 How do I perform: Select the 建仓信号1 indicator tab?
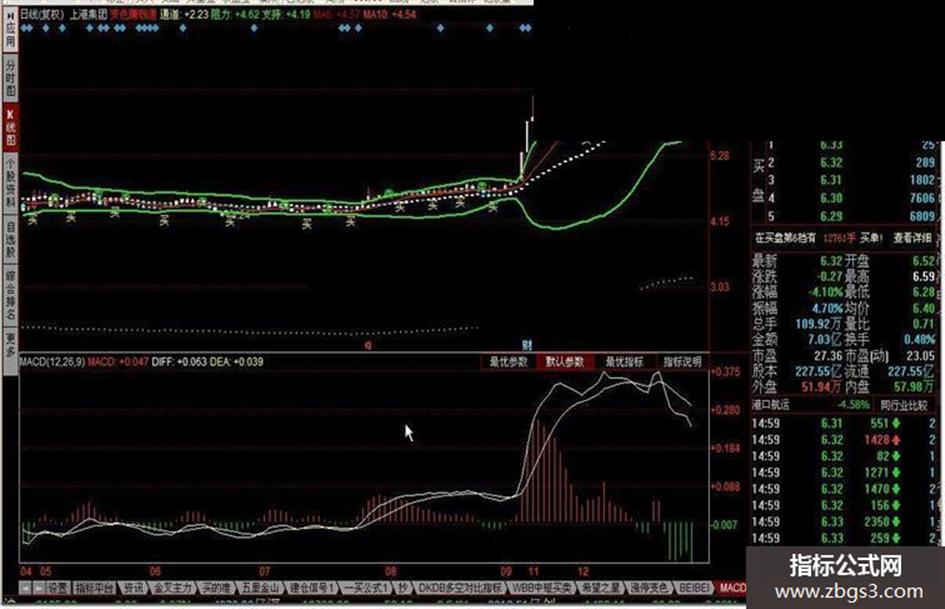(312, 587)
